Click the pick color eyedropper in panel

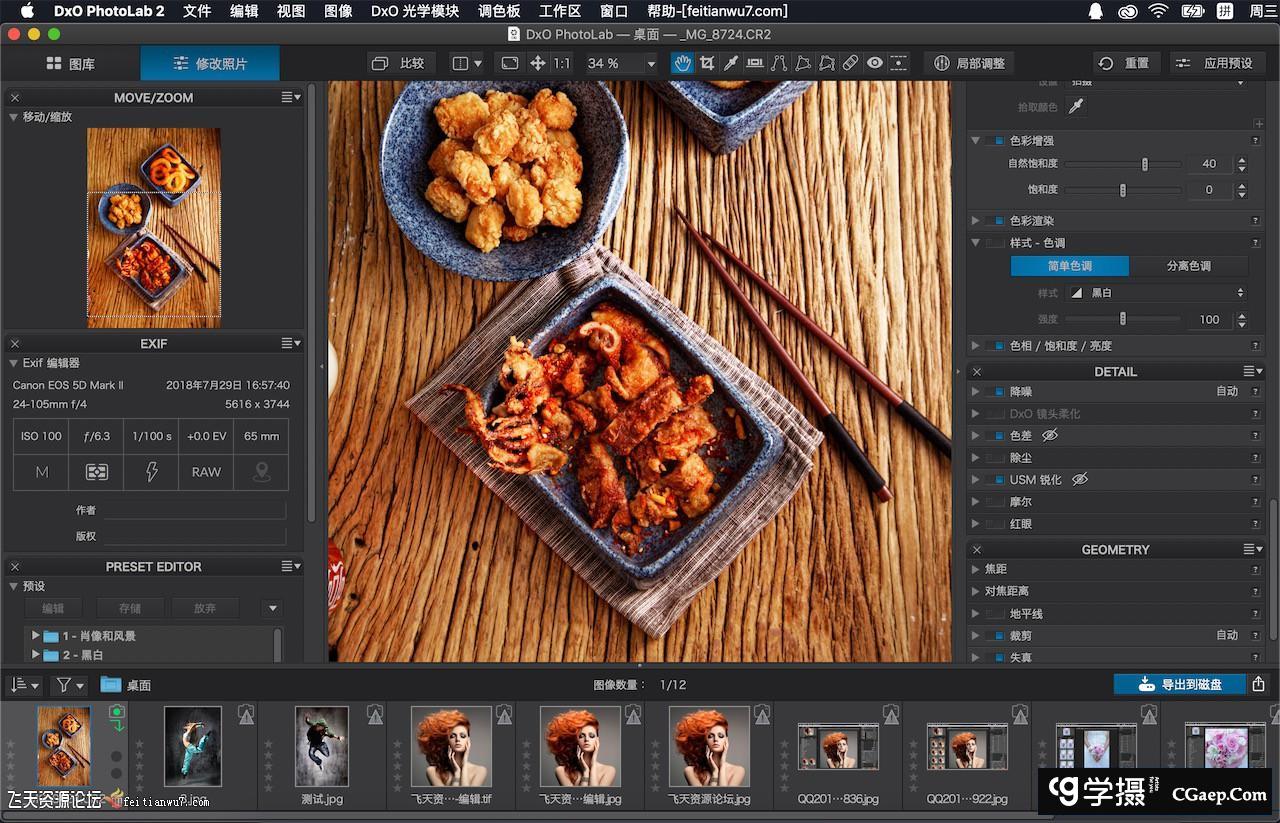[x=1076, y=106]
